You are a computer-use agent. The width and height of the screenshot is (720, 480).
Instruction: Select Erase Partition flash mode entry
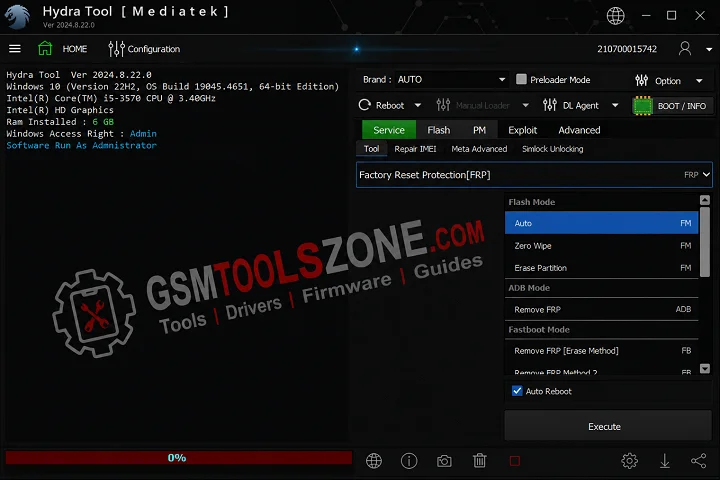[602, 268]
